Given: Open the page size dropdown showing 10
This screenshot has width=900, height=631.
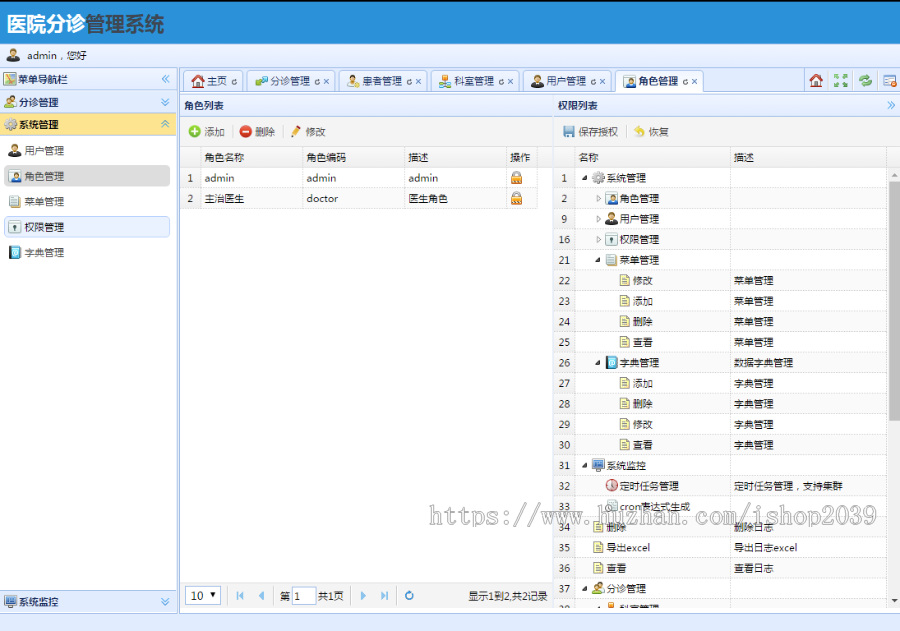Looking at the screenshot, I should tap(203, 595).
